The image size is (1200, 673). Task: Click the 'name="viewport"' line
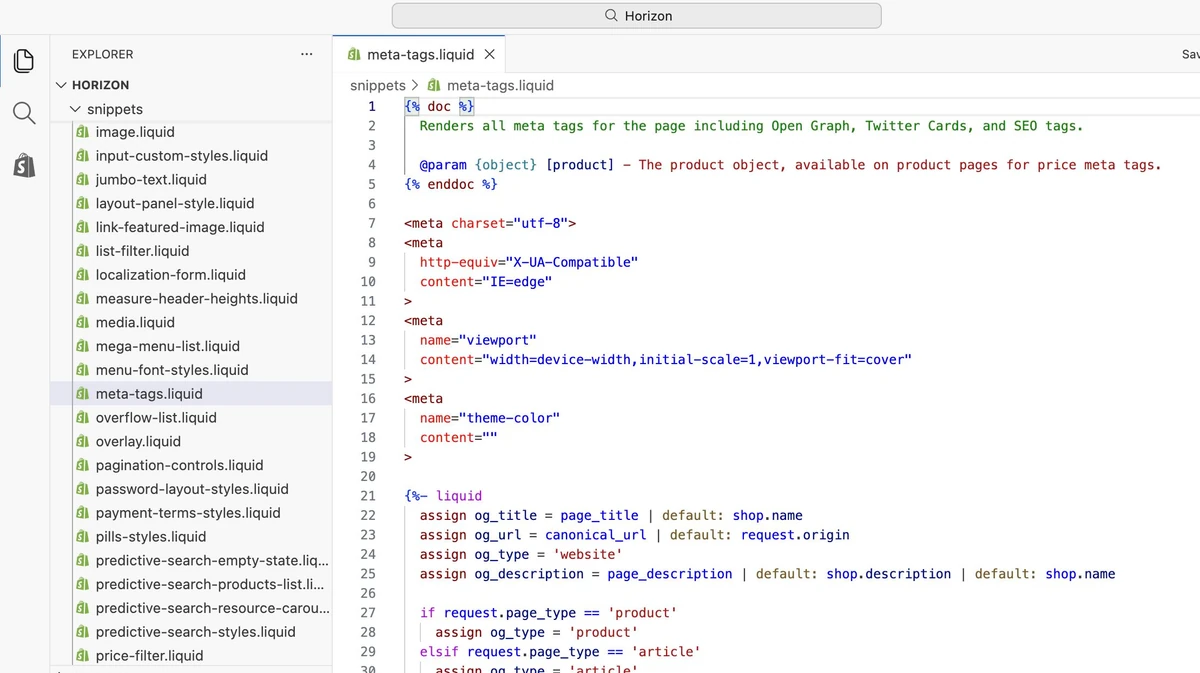tap(478, 340)
